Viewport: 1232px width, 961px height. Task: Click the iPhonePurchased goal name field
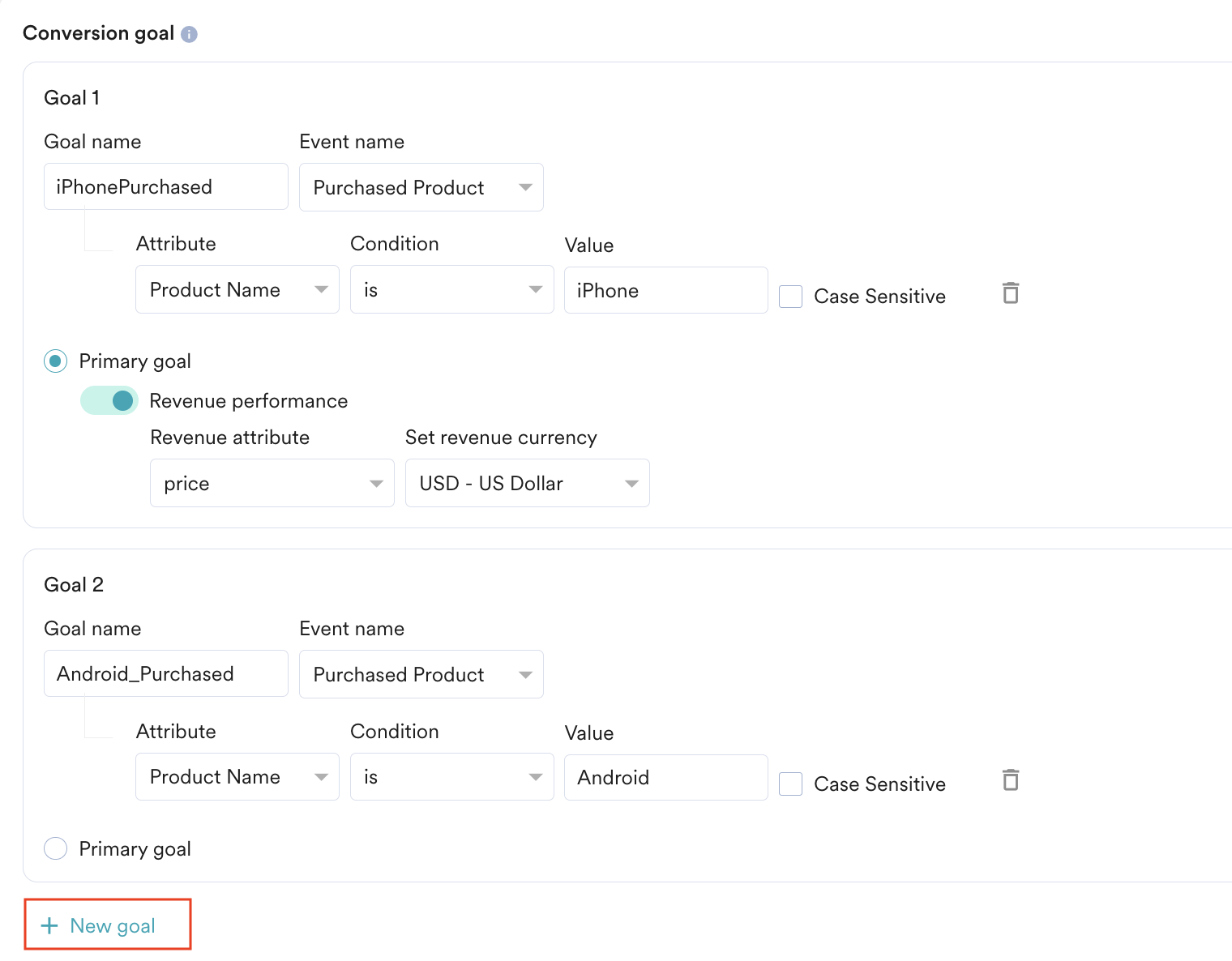(x=165, y=186)
